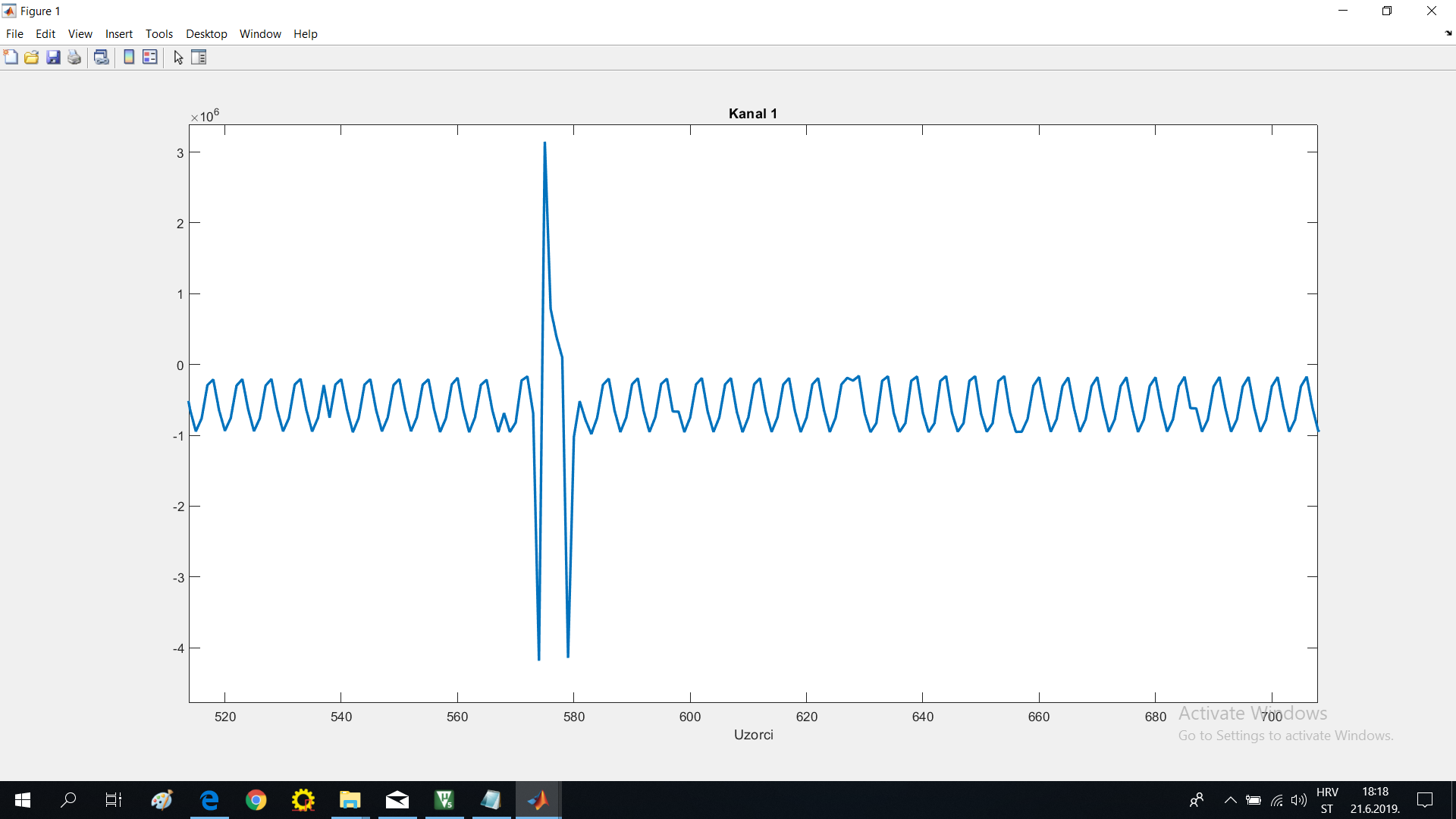Open Microsoft Edge from the taskbar

click(x=209, y=800)
